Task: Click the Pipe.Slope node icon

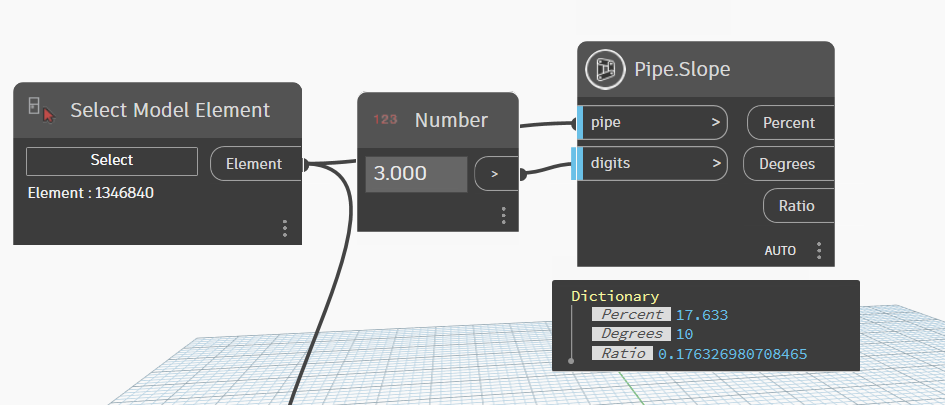Action: point(604,69)
